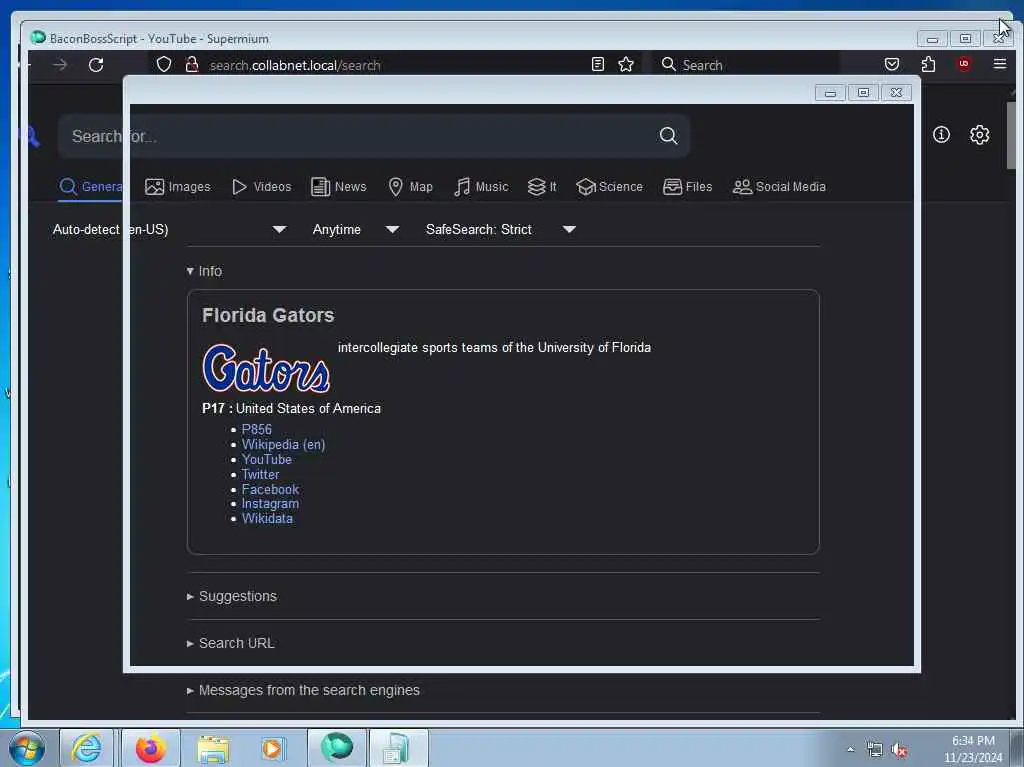
Task: Maximize the inner overlay window
Action: [x=863, y=93]
